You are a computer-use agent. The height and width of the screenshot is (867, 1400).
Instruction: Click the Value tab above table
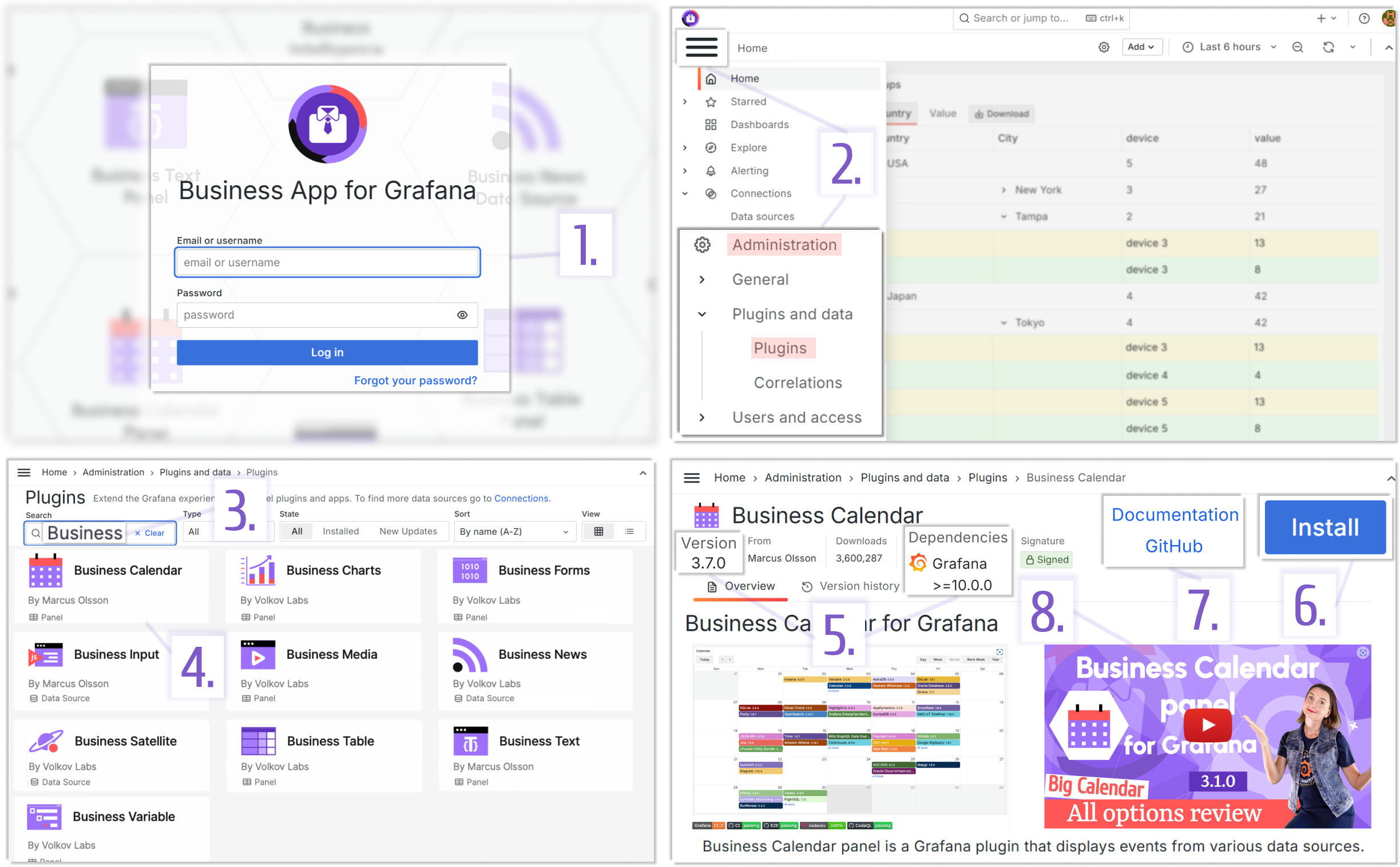click(942, 114)
